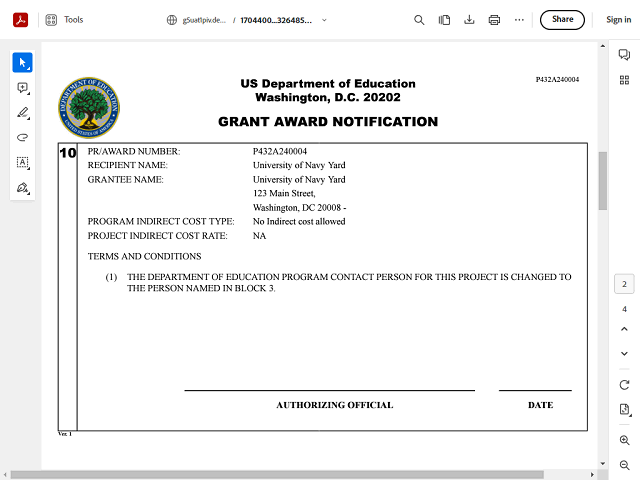Click the Adobe Acrobat home logo
Image resolution: width=640 pixels, height=480 pixels.
pos(20,20)
